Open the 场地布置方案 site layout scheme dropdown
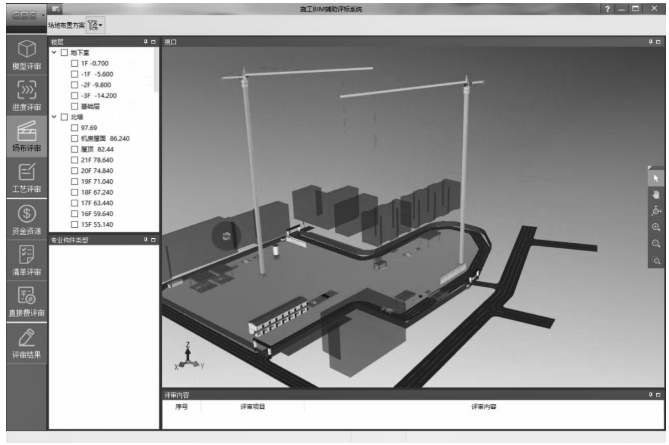The height and width of the screenshot is (445, 669). click(96, 25)
